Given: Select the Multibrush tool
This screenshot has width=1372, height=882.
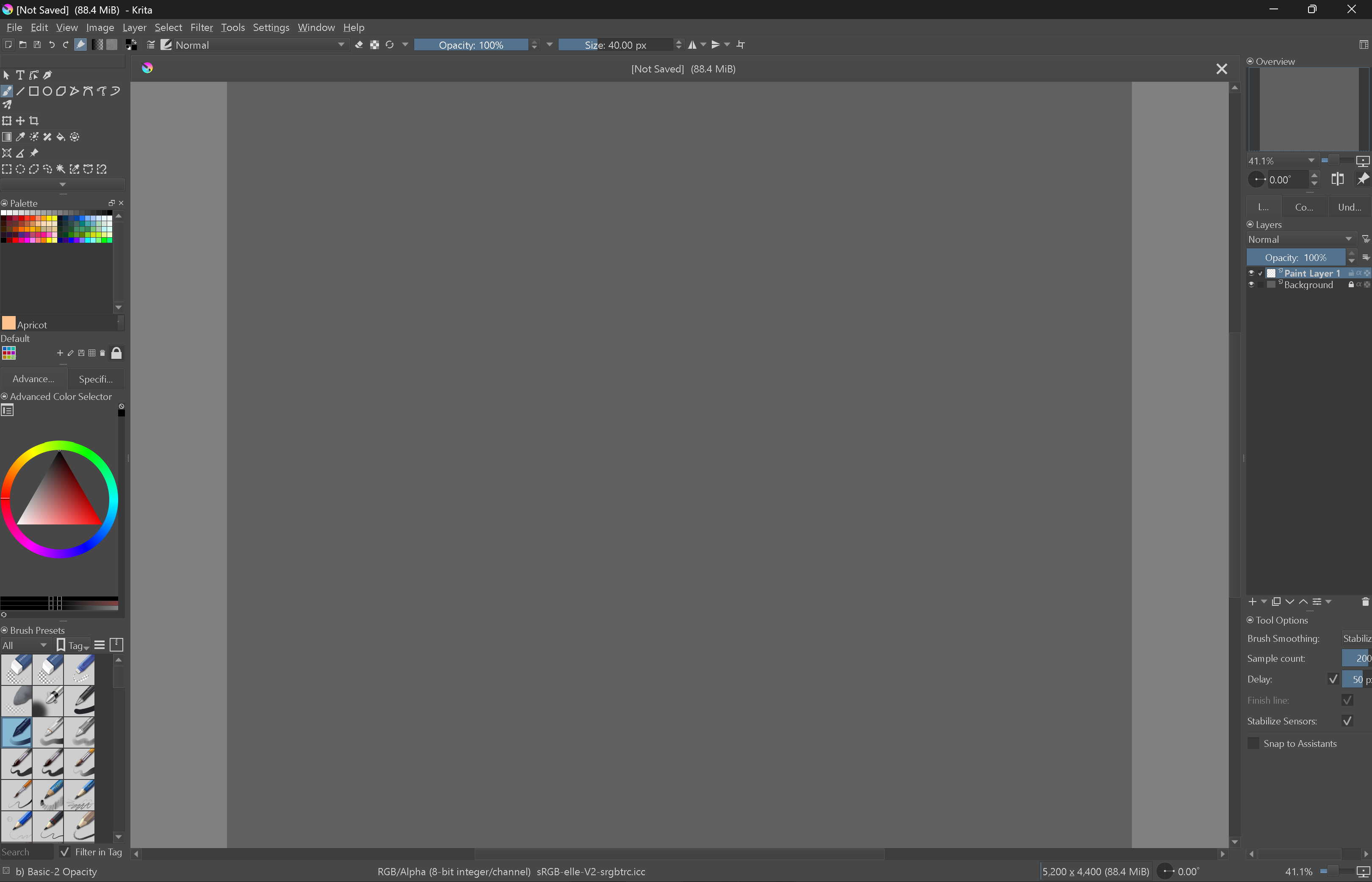Looking at the screenshot, I should pos(7,105).
